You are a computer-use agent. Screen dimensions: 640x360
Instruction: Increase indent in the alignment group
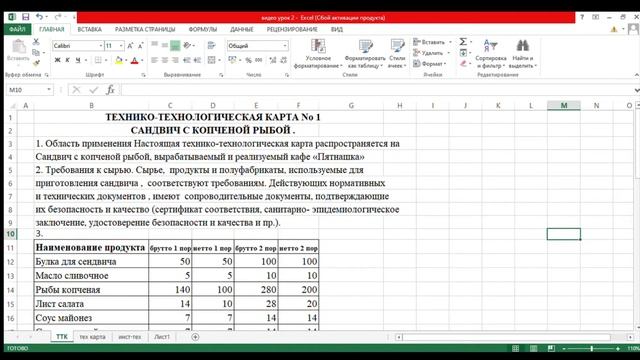[197, 60]
